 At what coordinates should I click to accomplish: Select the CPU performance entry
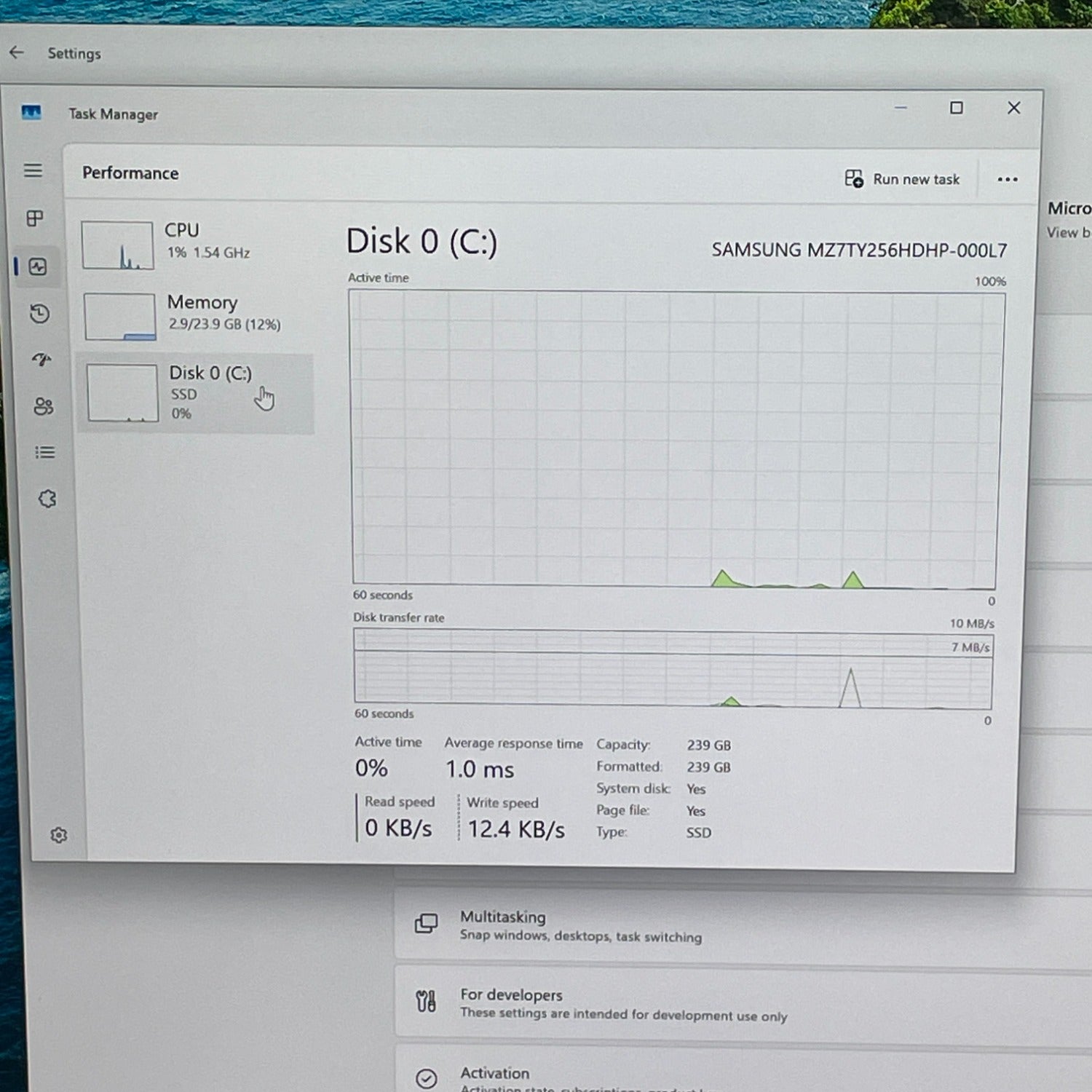pyautogui.click(x=195, y=244)
